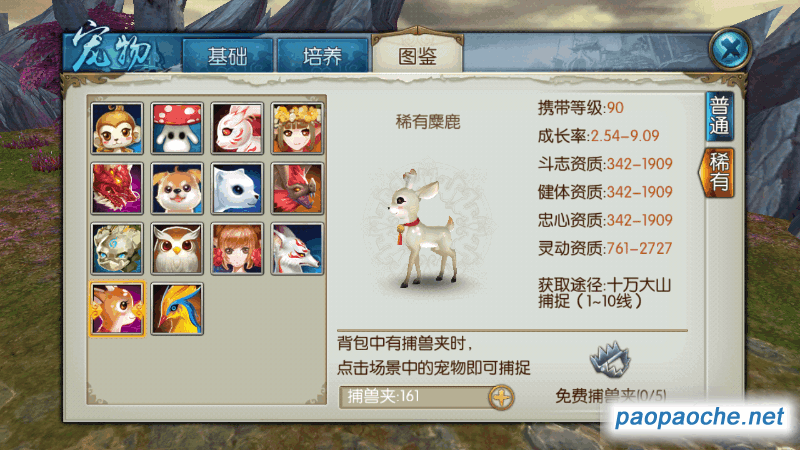Select the Shiba dog pet icon

[x=177, y=188]
